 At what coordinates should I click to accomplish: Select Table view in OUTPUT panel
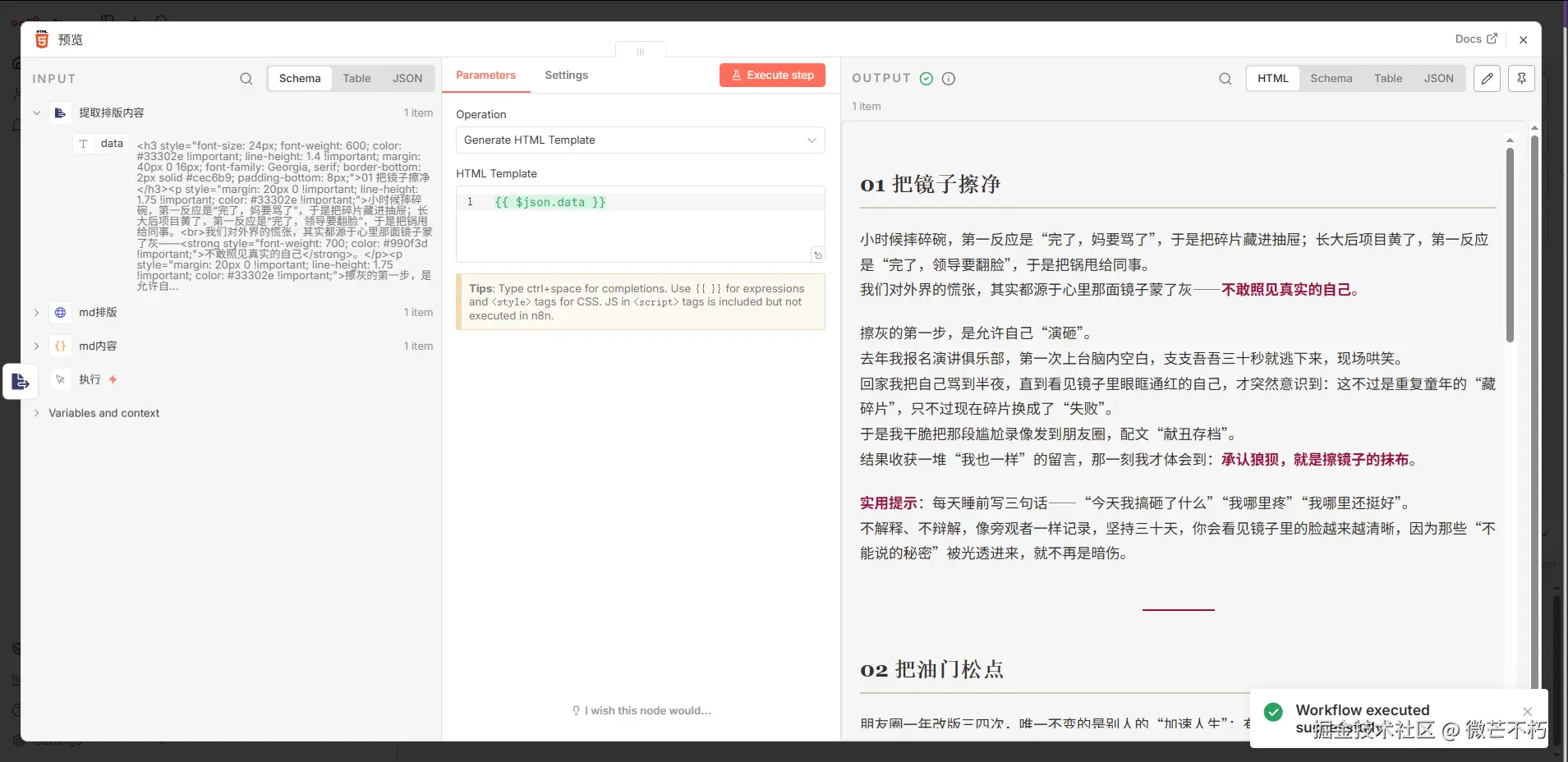pos(1388,79)
